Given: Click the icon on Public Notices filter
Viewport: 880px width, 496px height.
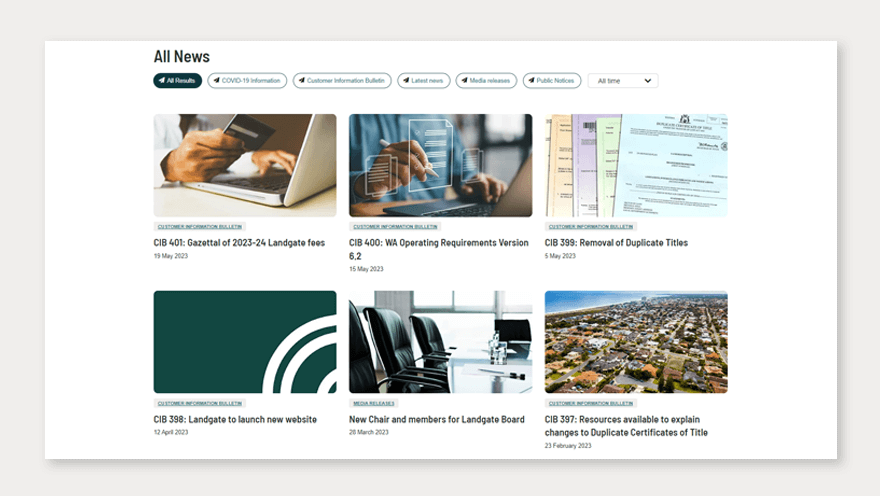Looking at the screenshot, I should 531,81.
